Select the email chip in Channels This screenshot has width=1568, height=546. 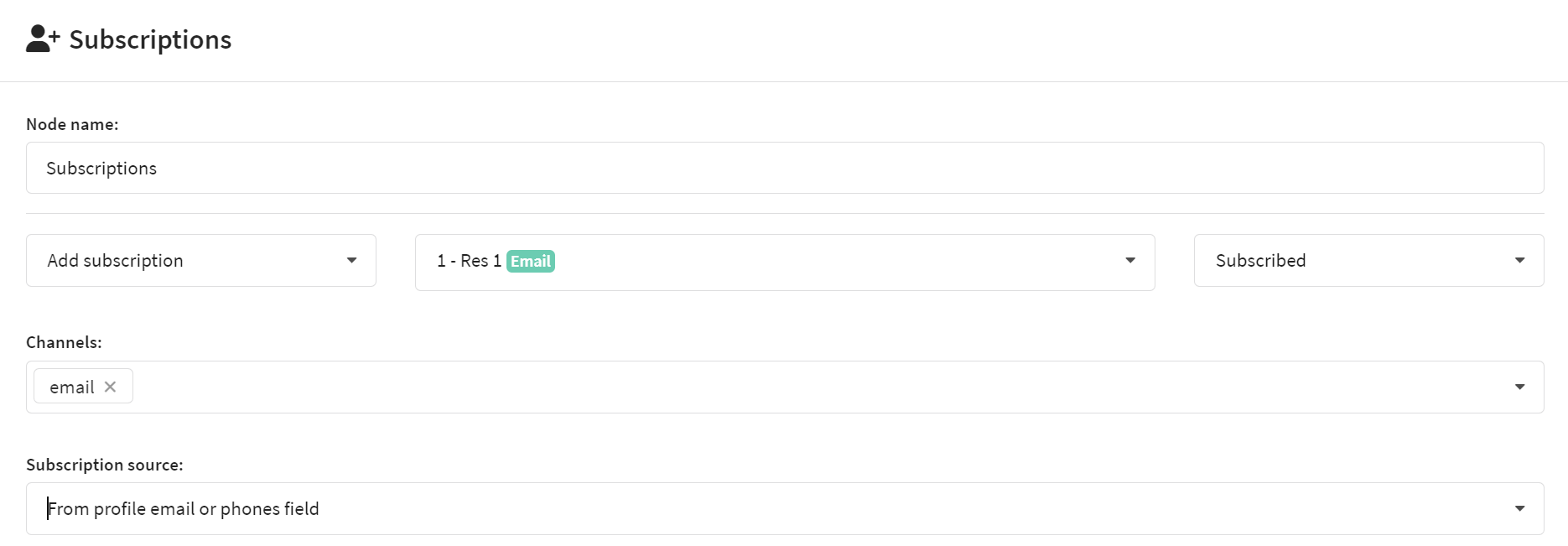click(72, 387)
